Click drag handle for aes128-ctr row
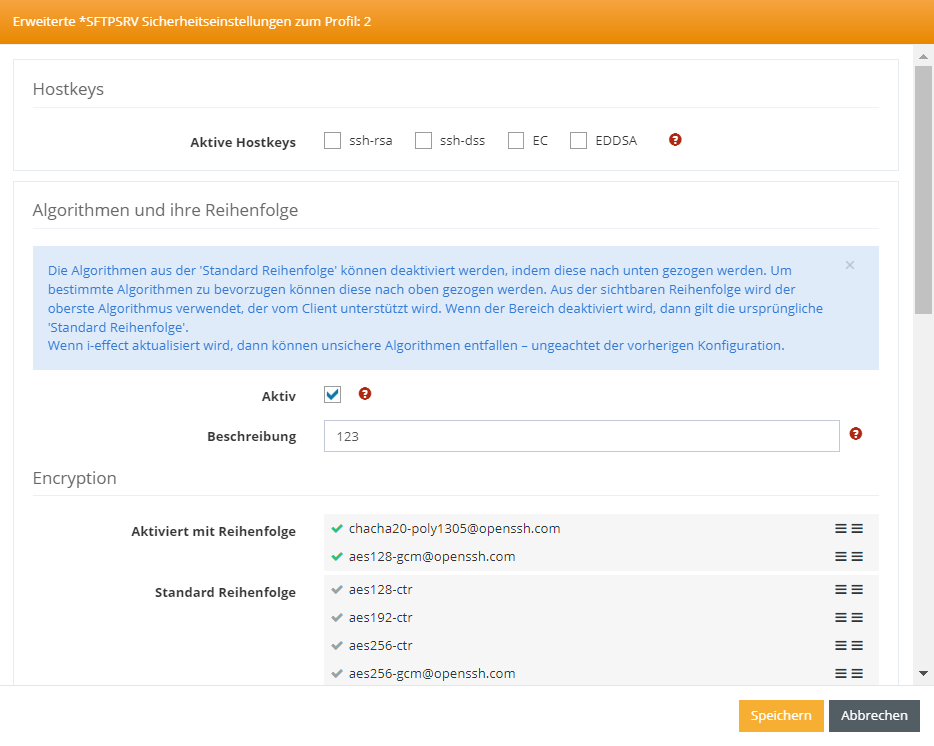 click(849, 590)
